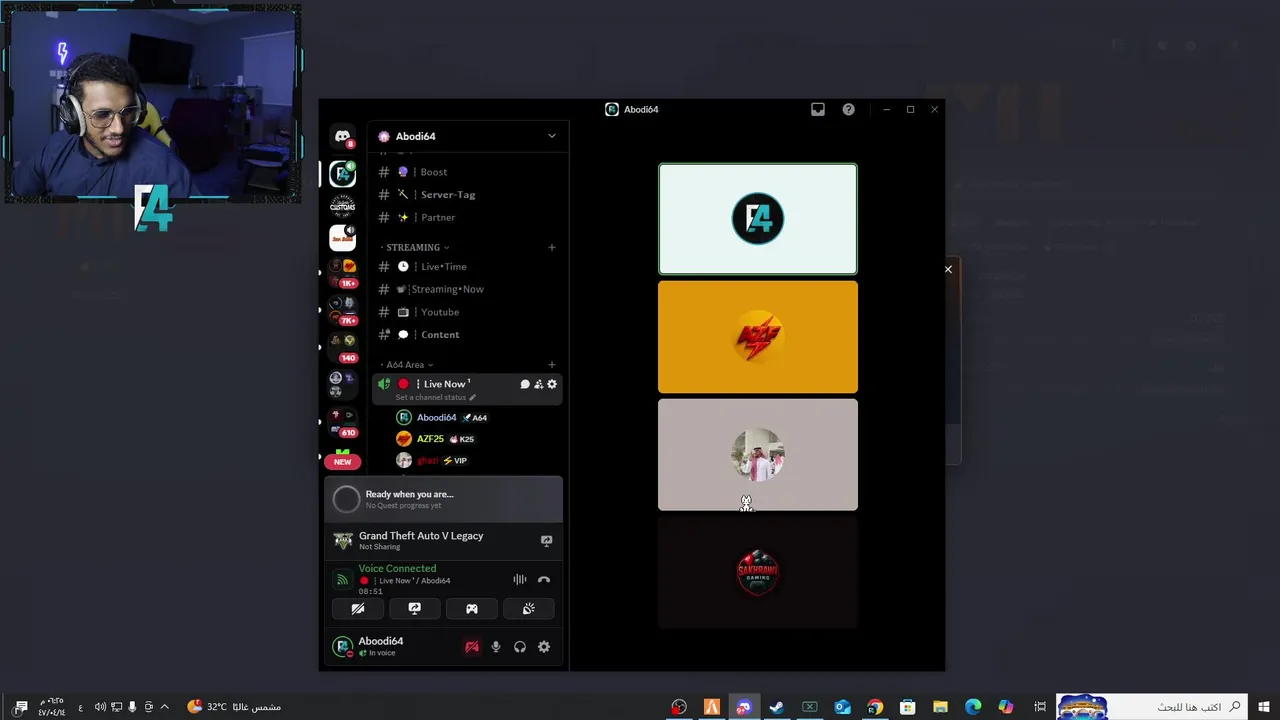Open weather widget showing 32°C

(234, 707)
